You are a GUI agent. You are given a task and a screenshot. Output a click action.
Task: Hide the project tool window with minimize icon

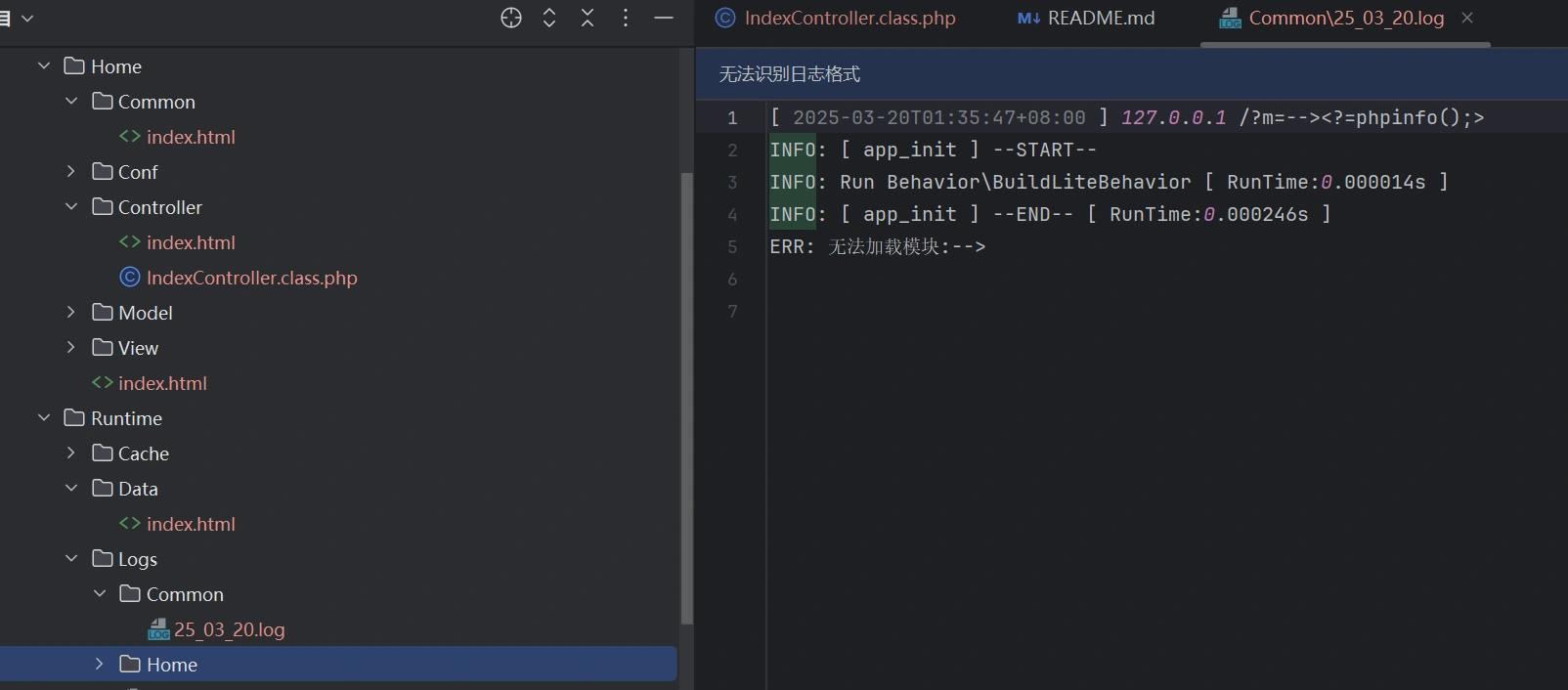664,18
